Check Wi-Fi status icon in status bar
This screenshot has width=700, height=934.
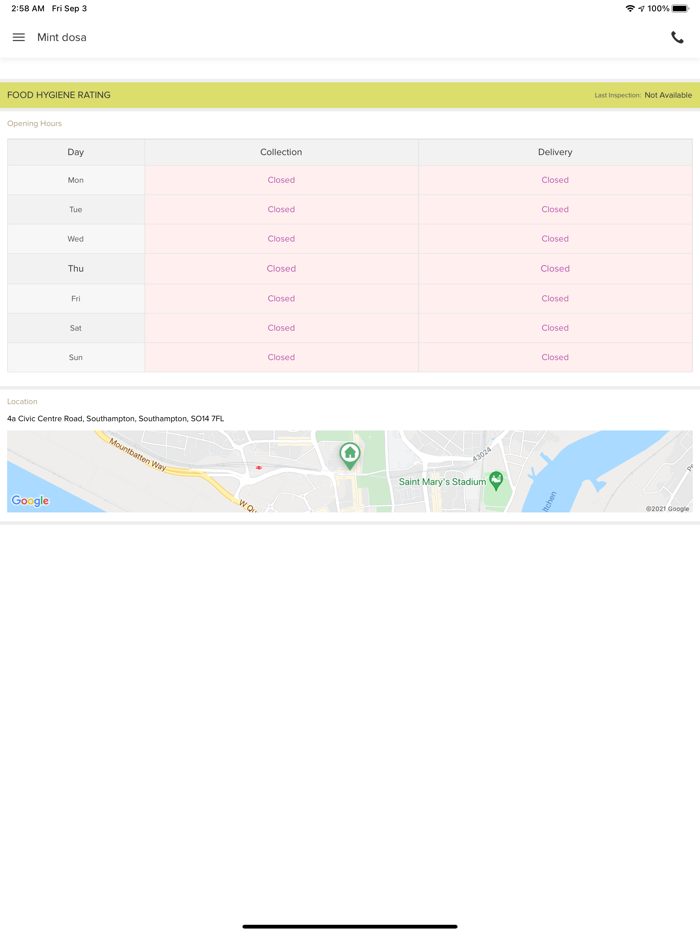pos(630,8)
